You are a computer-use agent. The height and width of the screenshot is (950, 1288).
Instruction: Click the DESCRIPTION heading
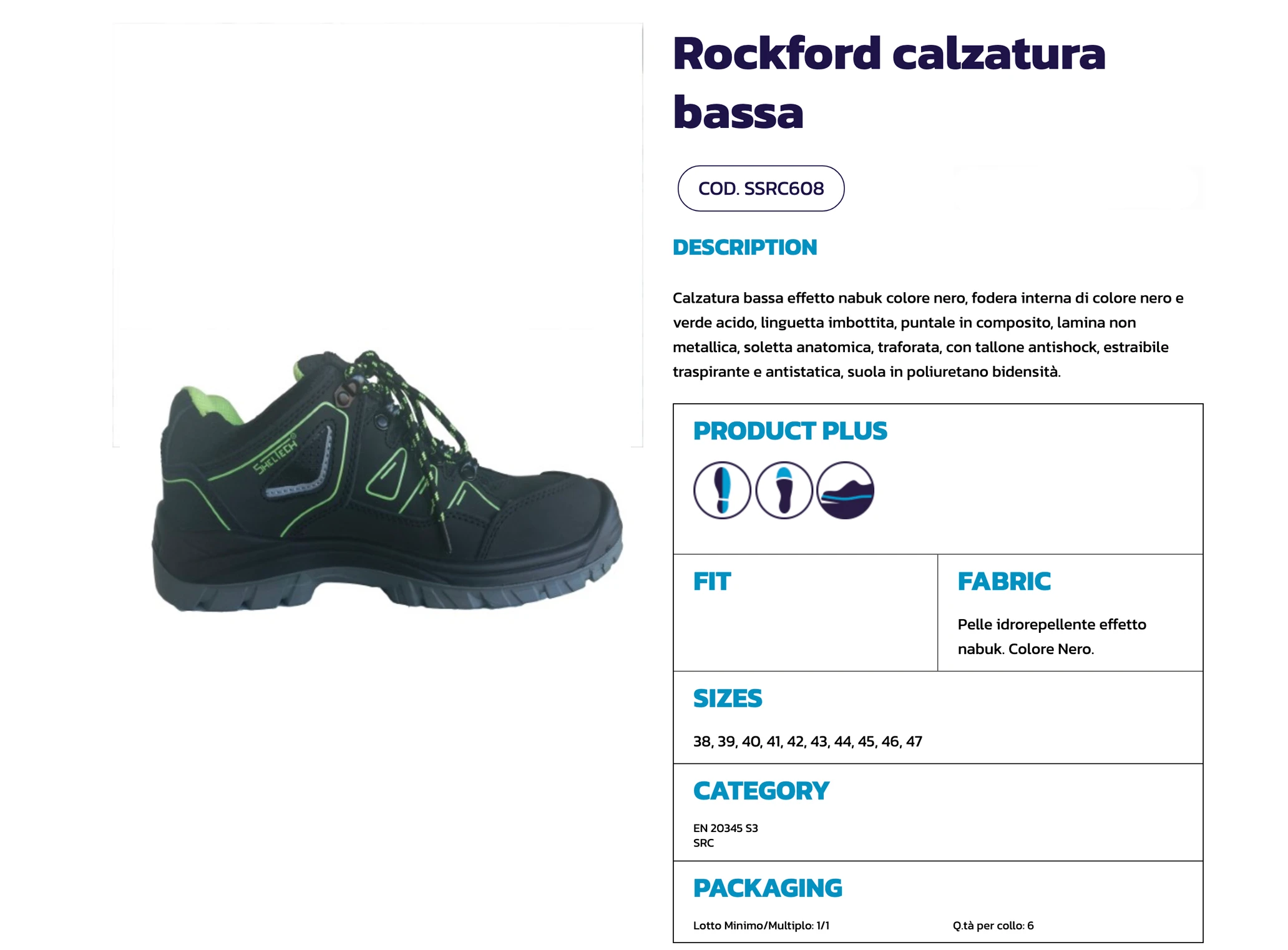(x=744, y=247)
